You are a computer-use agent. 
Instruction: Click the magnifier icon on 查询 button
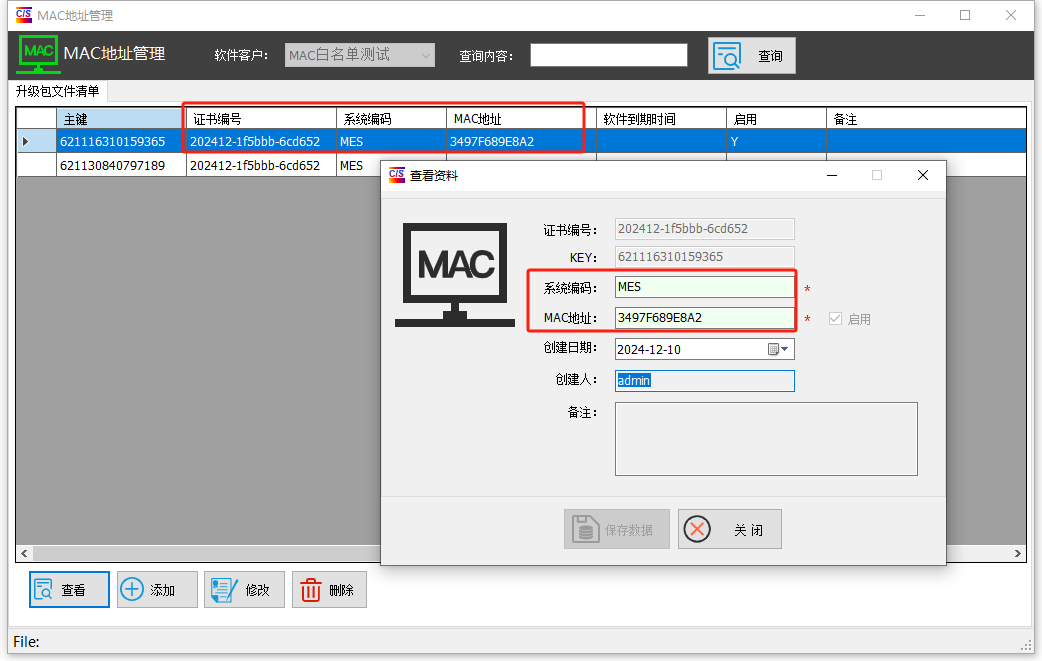(x=727, y=56)
